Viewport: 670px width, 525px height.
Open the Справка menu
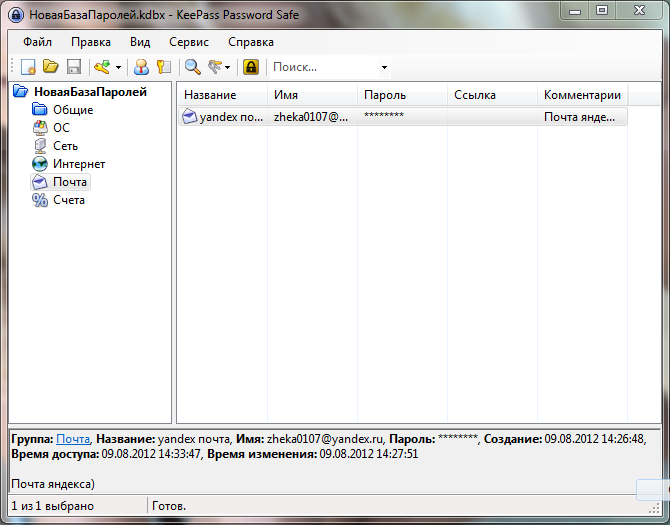pos(251,42)
